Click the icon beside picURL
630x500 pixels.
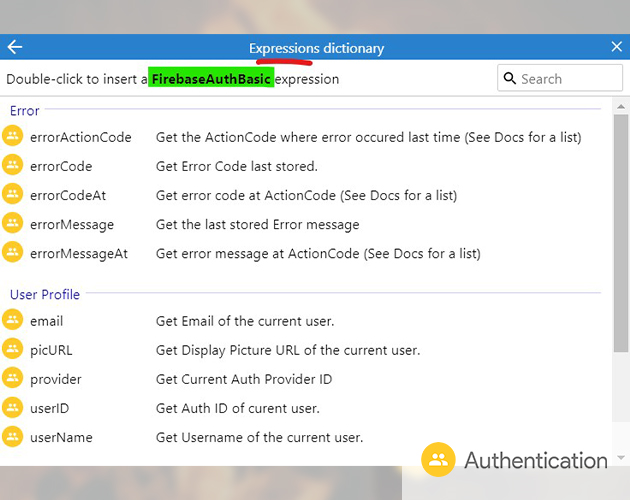[x=13, y=350]
